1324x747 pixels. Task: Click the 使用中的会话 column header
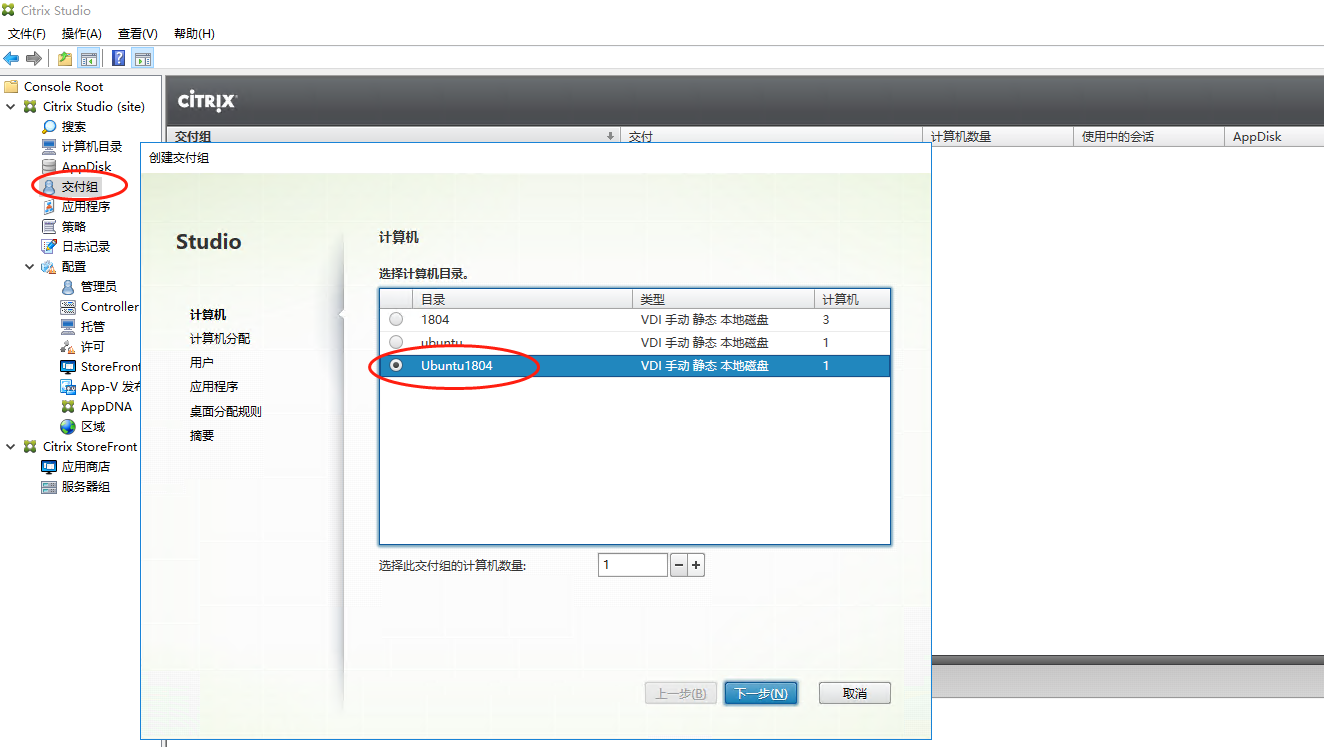coord(1149,137)
